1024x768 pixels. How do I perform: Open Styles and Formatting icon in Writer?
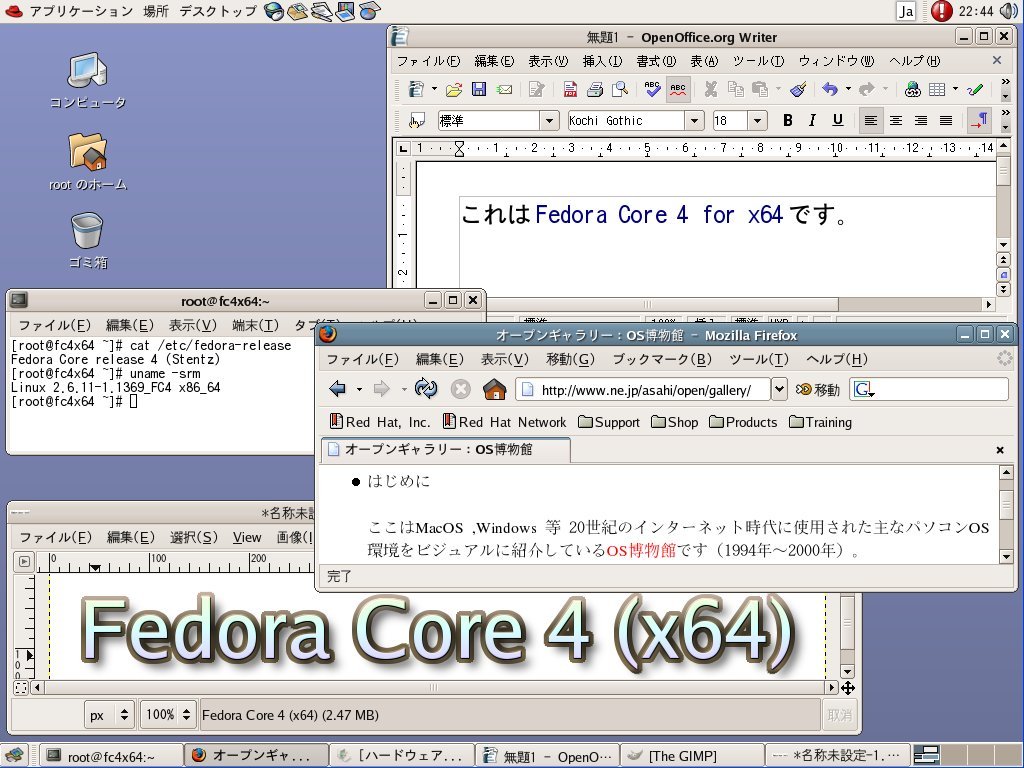pos(416,121)
